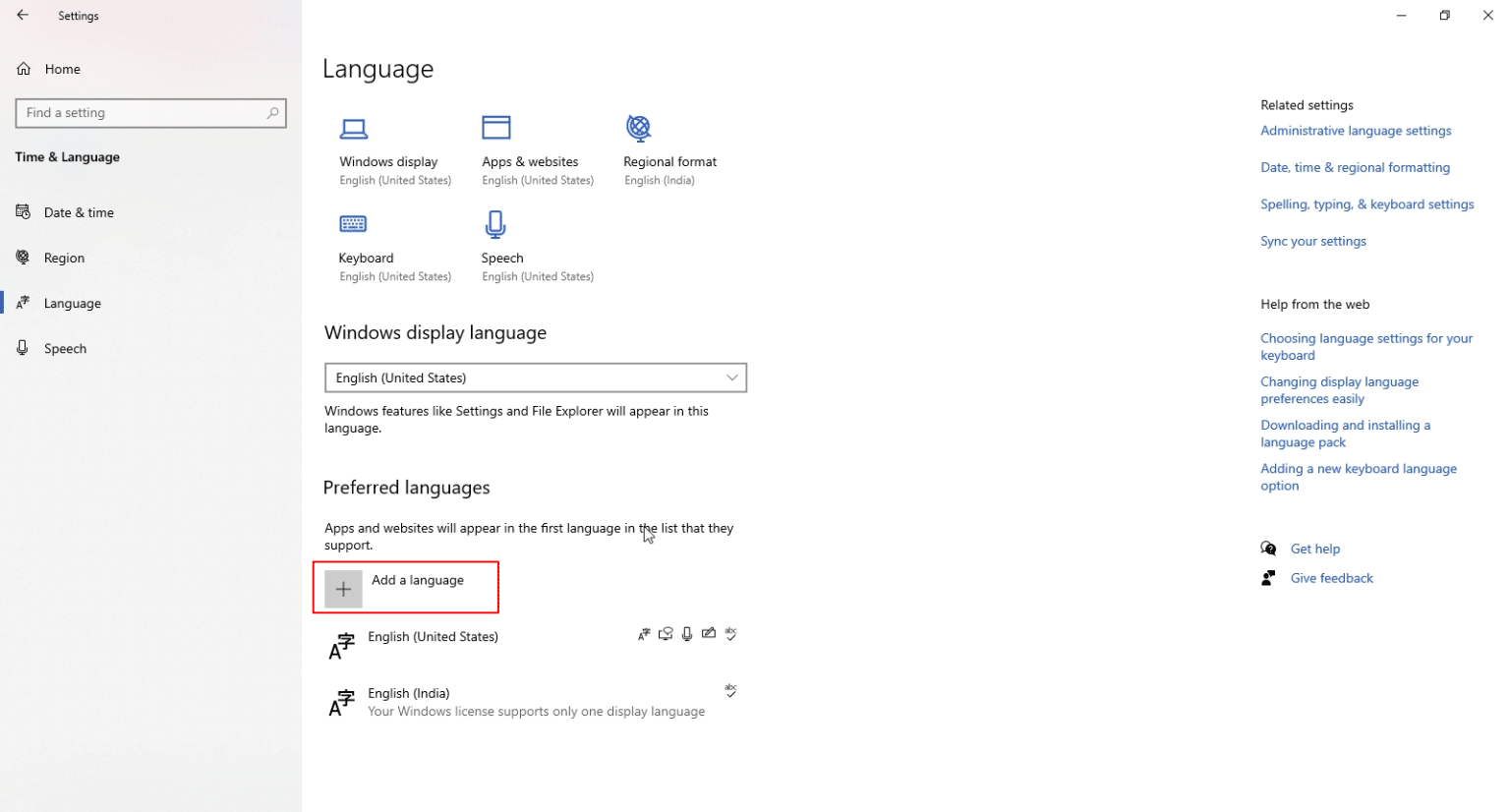The height and width of the screenshot is (812, 1510).
Task: Click the Find a setting search box
Action: [x=150, y=113]
